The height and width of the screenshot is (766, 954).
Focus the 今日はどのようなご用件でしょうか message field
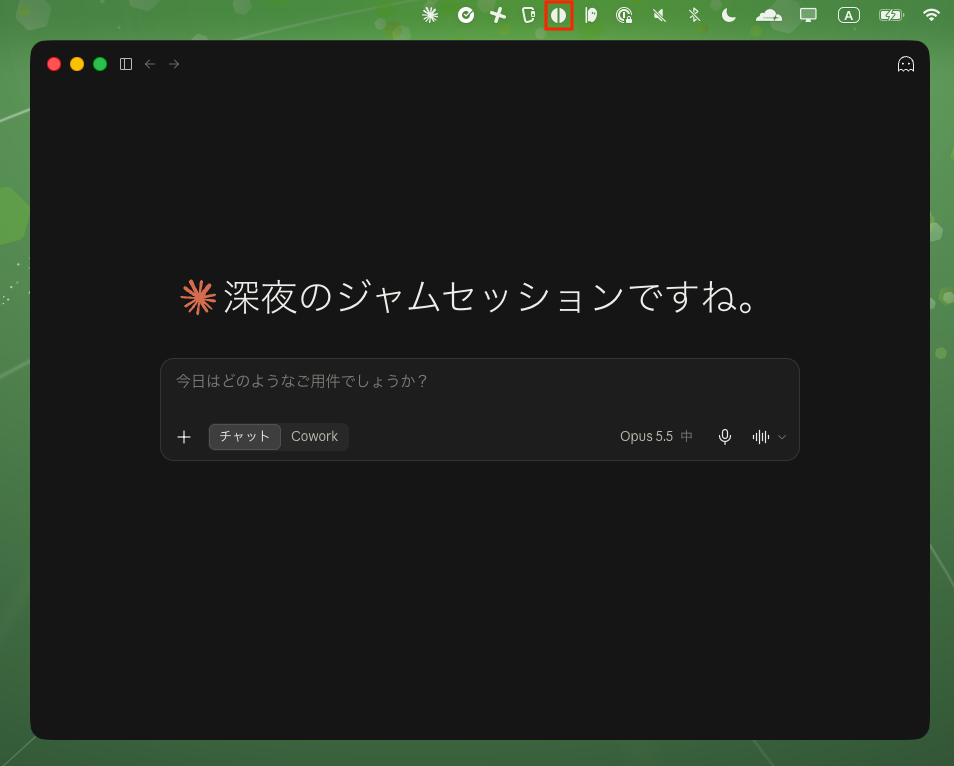pyautogui.click(x=479, y=382)
